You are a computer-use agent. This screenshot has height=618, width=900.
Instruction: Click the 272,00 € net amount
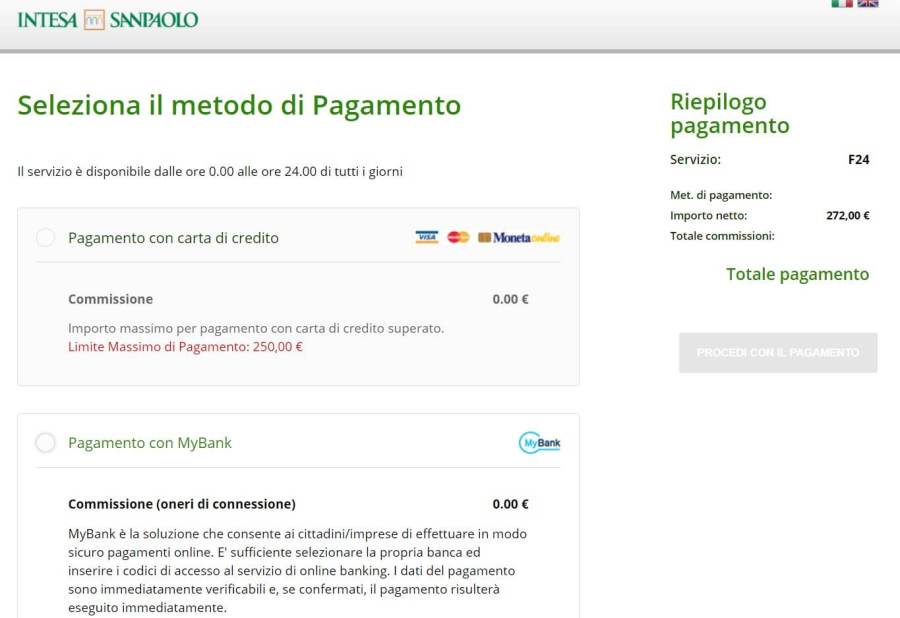(847, 215)
